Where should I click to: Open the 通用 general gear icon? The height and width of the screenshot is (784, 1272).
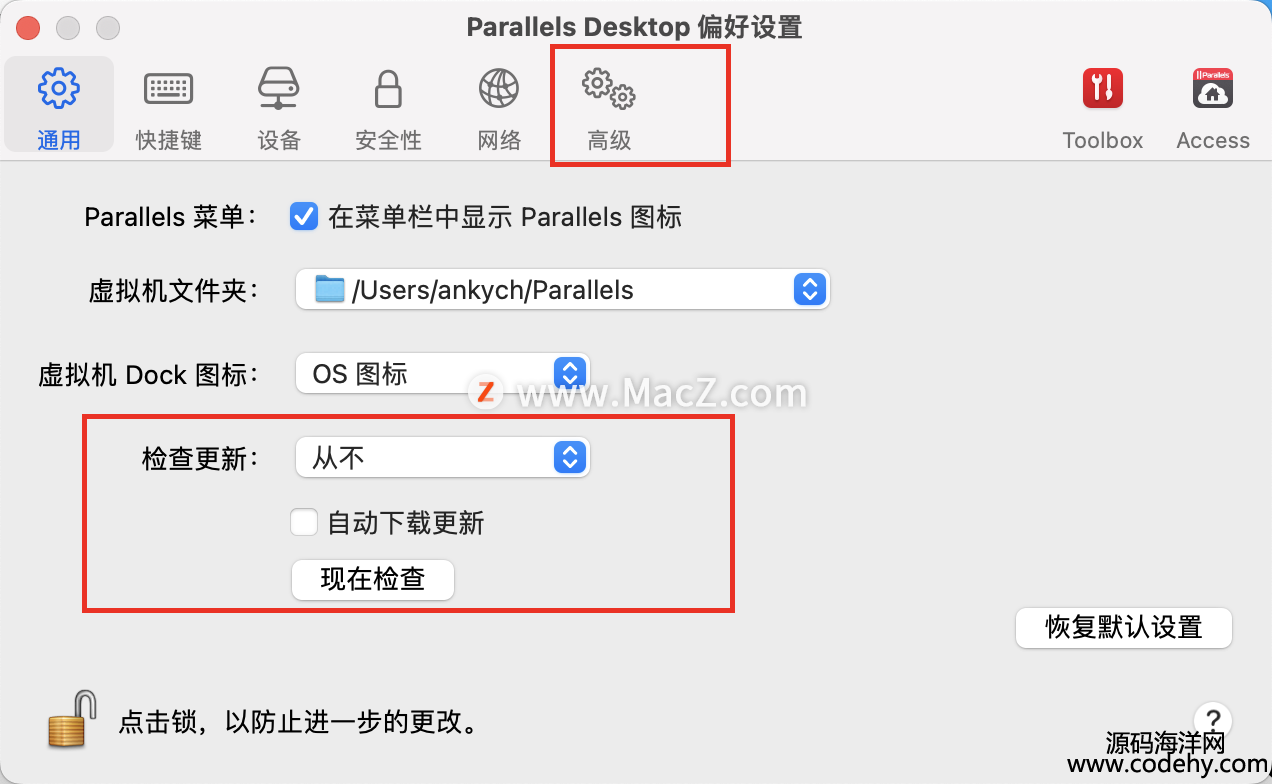tap(58, 89)
